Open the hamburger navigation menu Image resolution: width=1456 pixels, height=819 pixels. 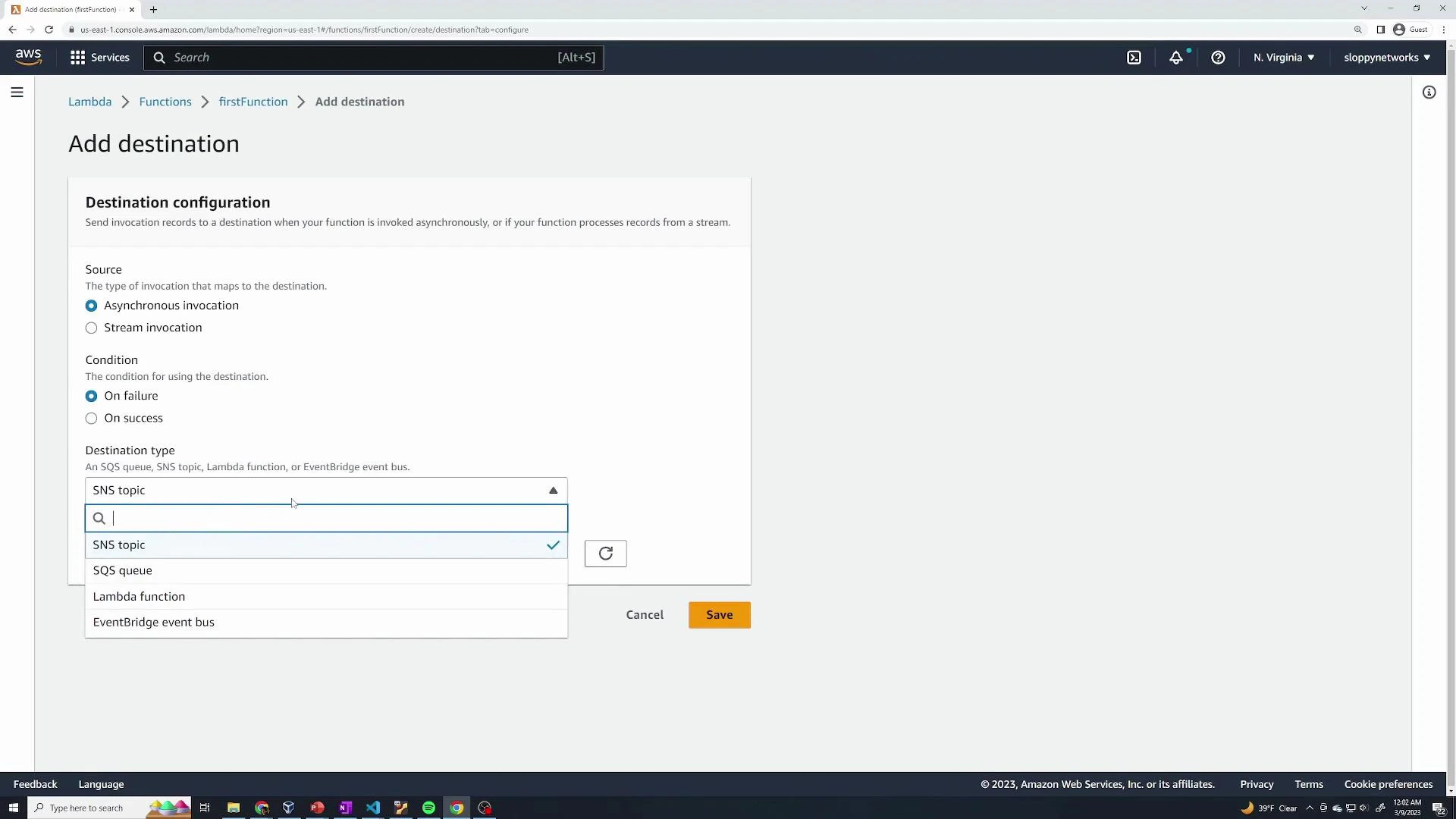(x=17, y=92)
